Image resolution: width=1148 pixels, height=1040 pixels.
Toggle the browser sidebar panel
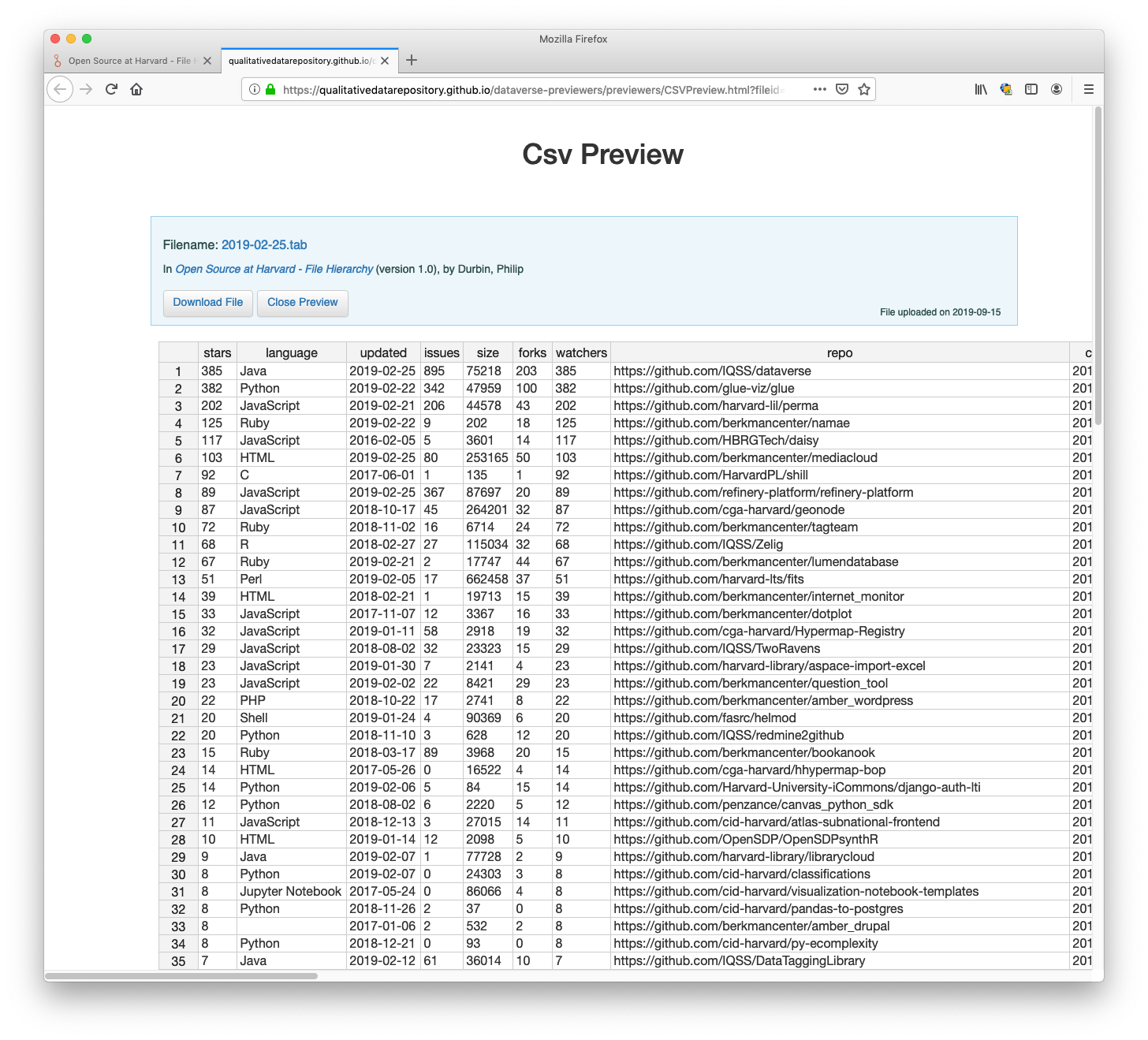point(1031,89)
